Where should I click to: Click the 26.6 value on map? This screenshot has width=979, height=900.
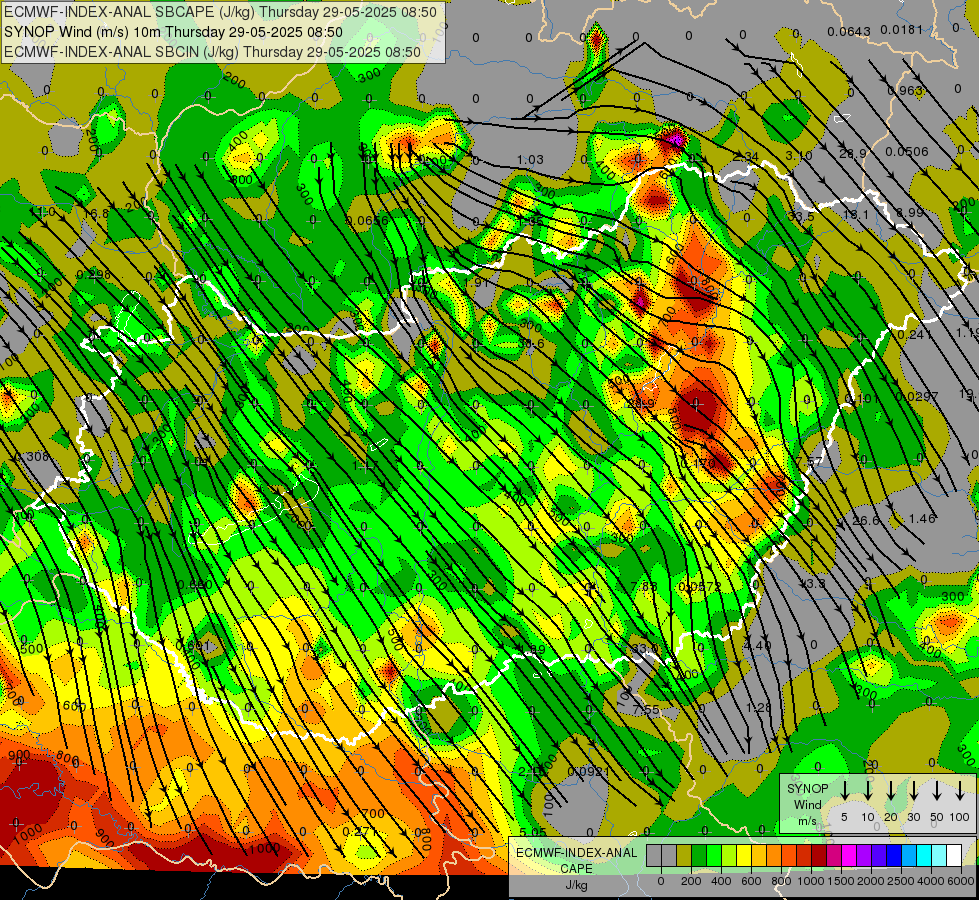(x=865, y=520)
